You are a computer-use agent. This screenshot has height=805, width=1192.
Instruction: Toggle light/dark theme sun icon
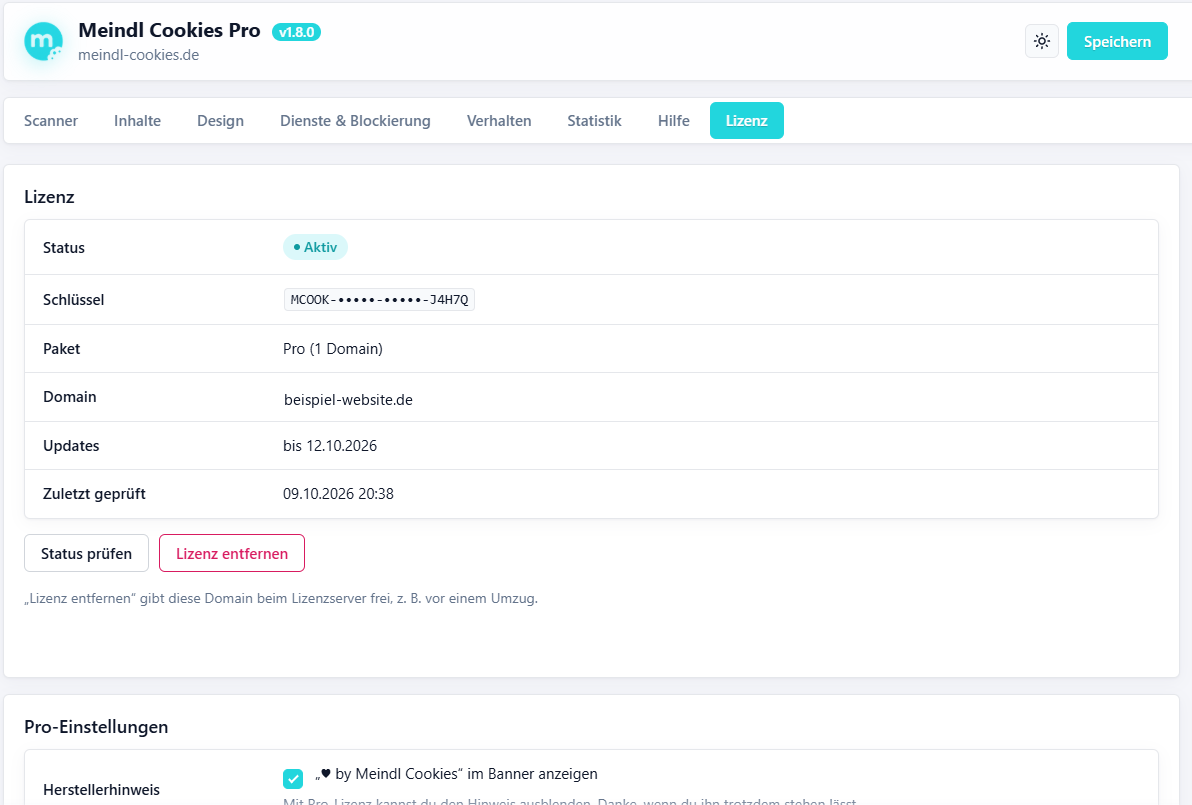(1041, 41)
